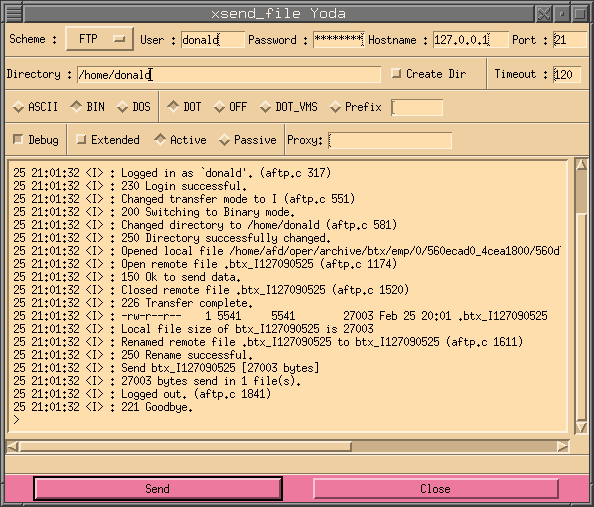Viewport: 594px width, 507px height.
Task: Select the ASCII transfer mode
Action: pos(35,107)
